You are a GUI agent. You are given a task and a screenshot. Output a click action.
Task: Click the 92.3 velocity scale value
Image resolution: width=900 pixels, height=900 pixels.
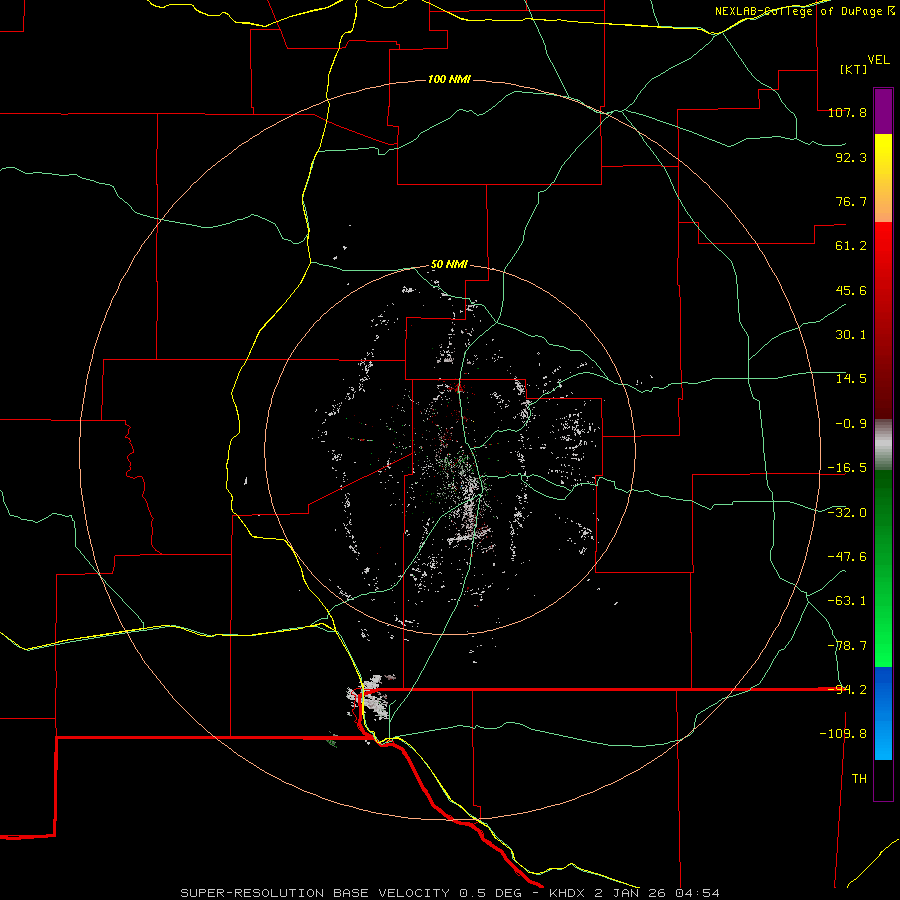851,157
